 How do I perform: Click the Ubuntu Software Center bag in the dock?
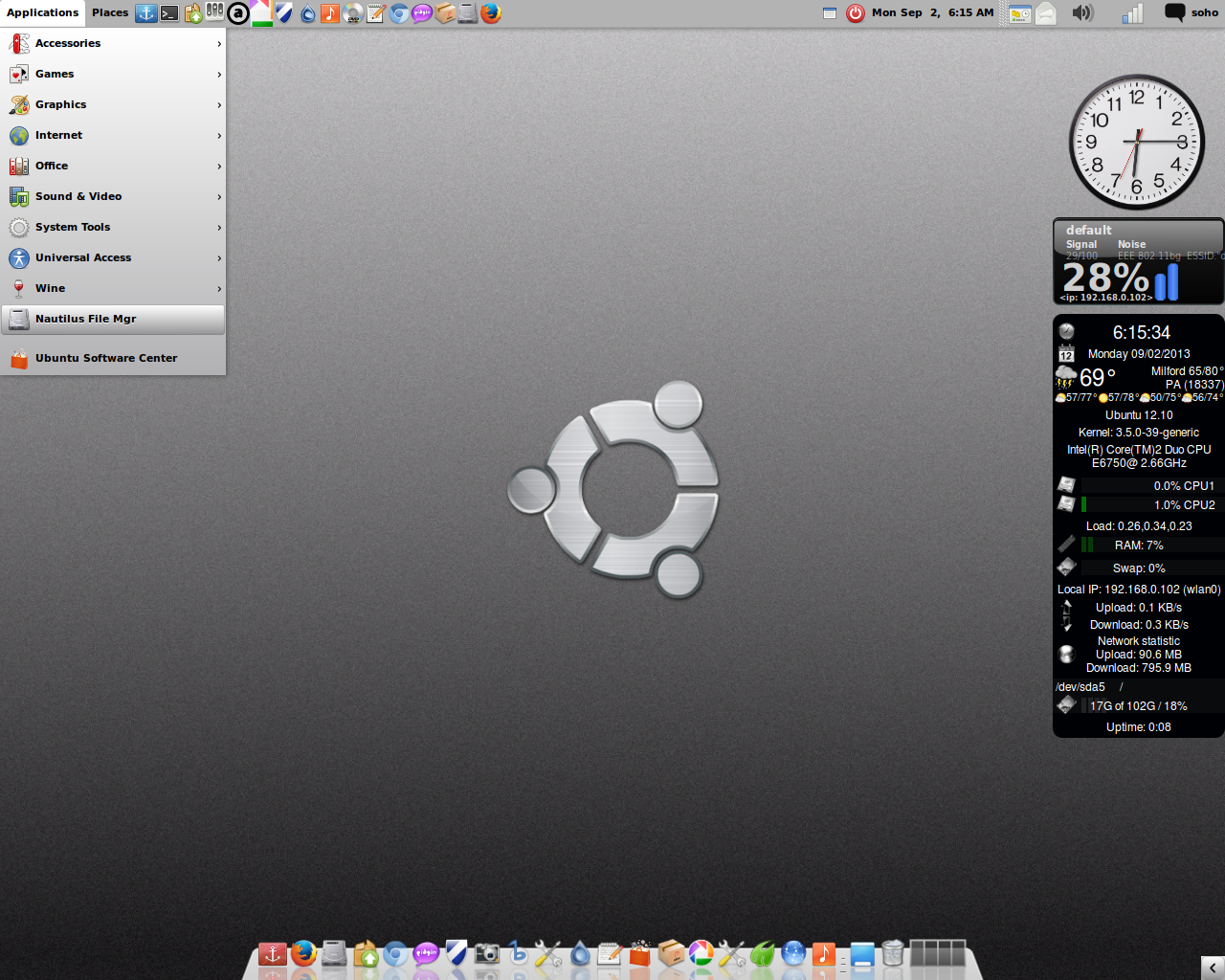pos(640,953)
